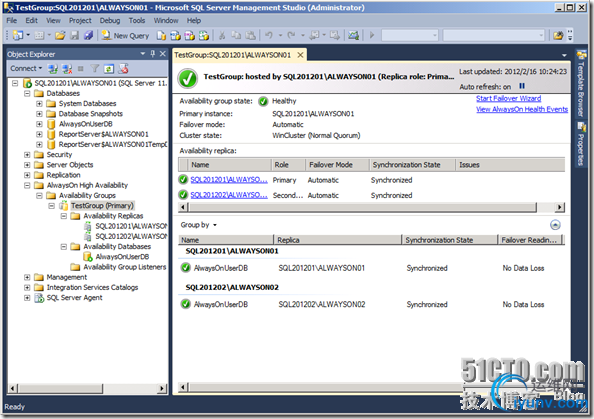
Task: Close the TestGroup dashboard tab
Action: coord(300,55)
